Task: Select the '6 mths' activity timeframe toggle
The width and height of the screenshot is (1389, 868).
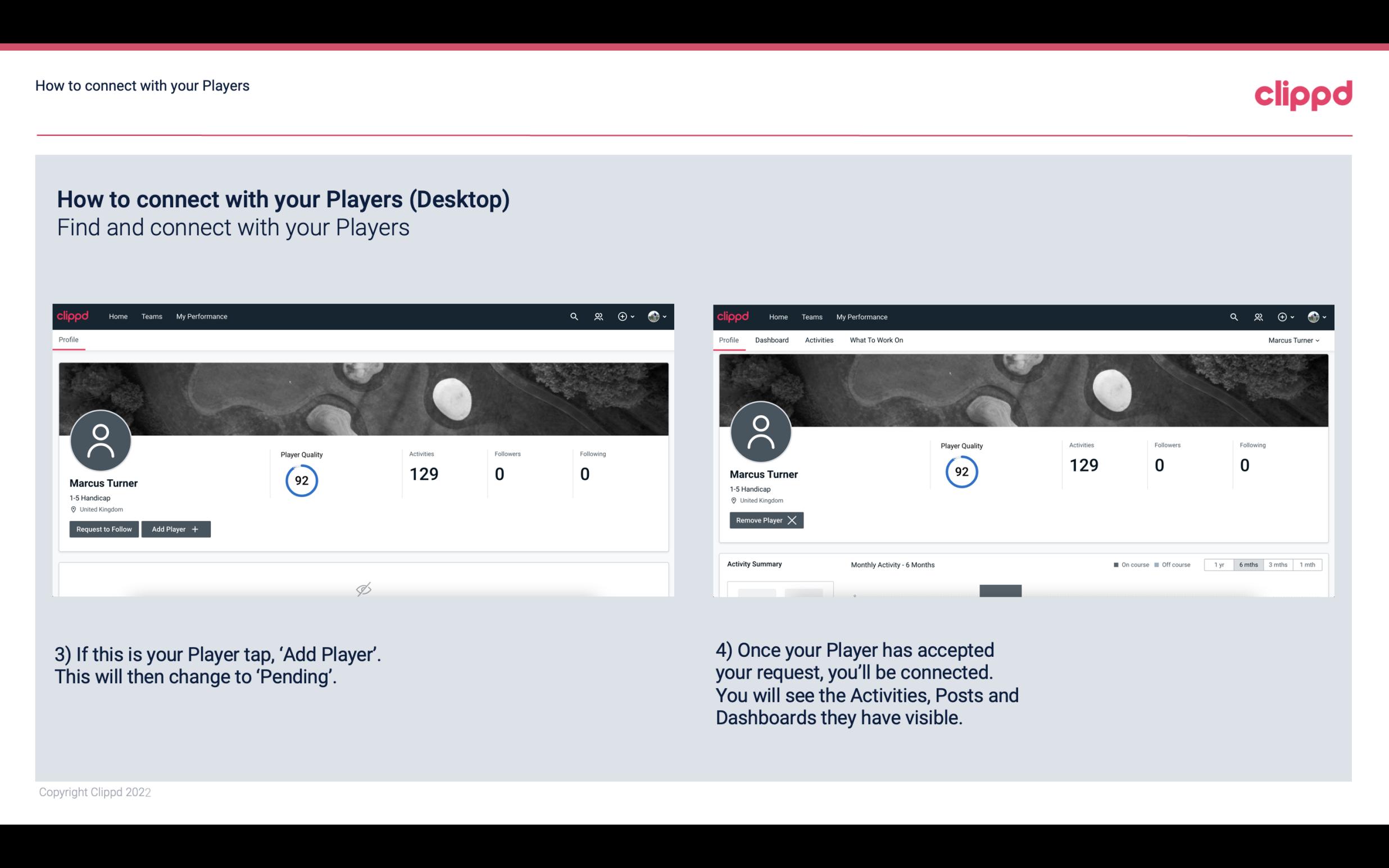Action: tap(1248, 564)
